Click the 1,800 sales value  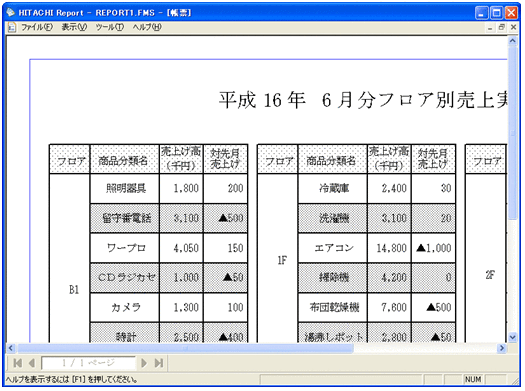(x=186, y=188)
